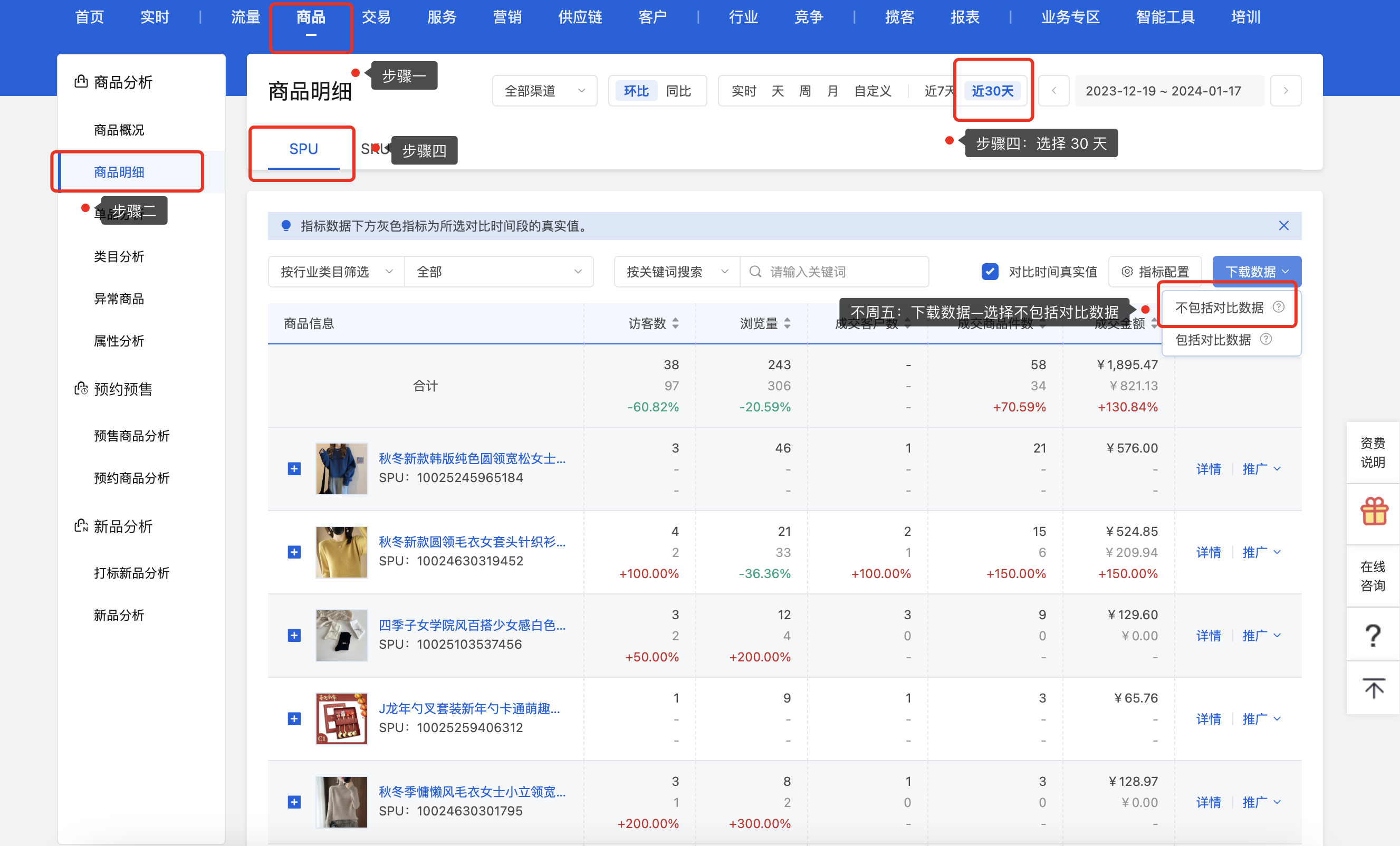Image resolution: width=1400 pixels, height=846 pixels.
Task: Click the 指标配置 button
Action: 1155,272
